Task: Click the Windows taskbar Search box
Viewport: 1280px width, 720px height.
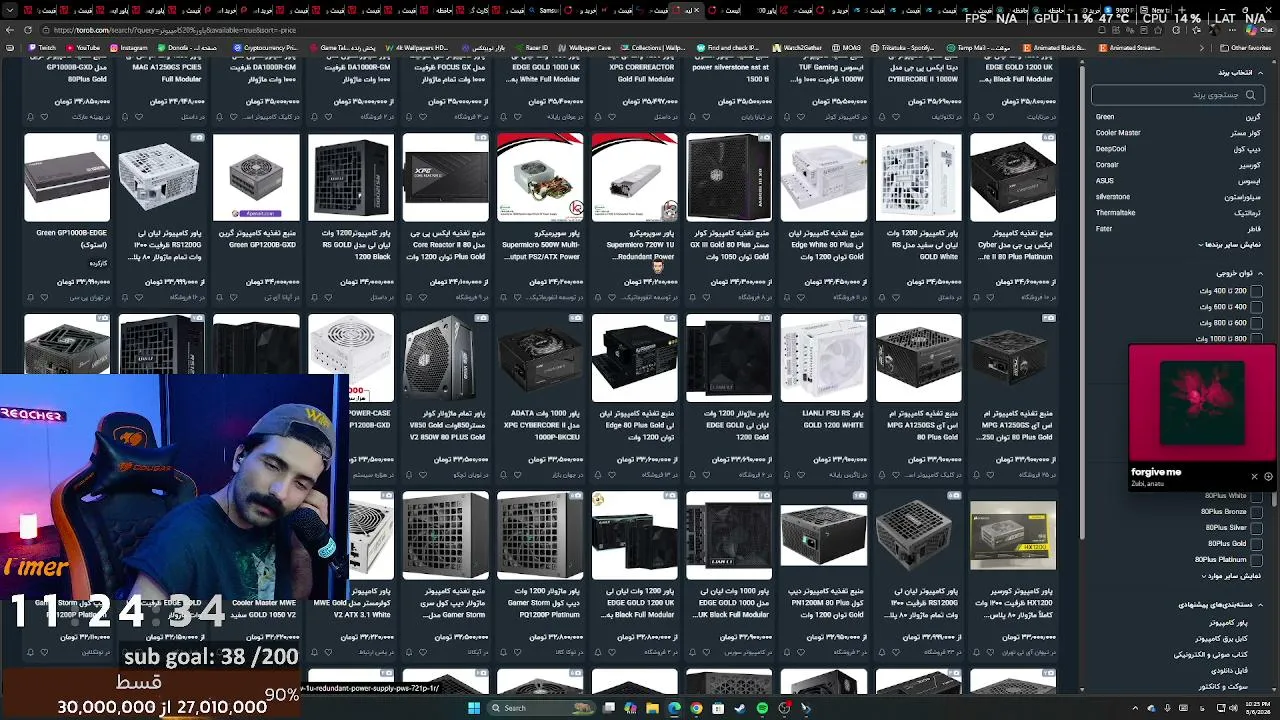Action: tap(540, 708)
